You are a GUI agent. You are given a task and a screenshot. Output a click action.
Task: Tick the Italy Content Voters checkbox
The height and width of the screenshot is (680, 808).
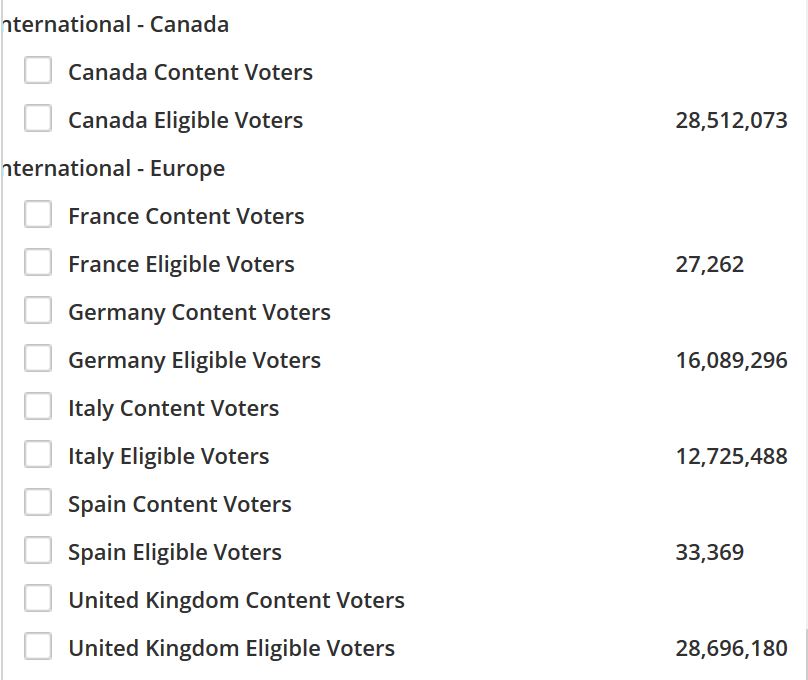click(38, 406)
